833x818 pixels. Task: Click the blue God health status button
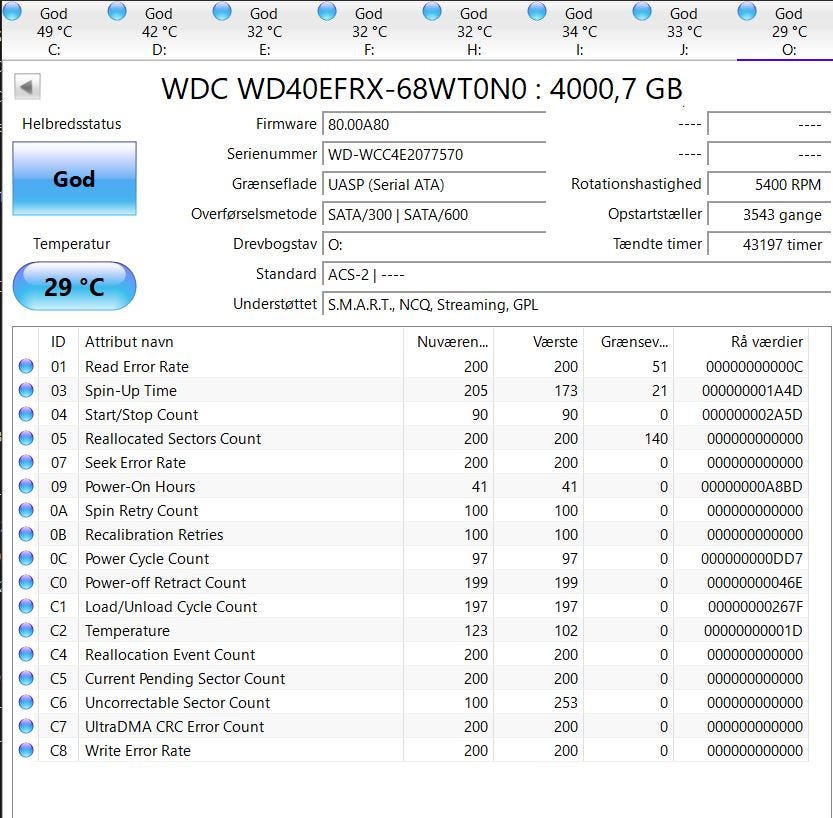[x=74, y=178]
